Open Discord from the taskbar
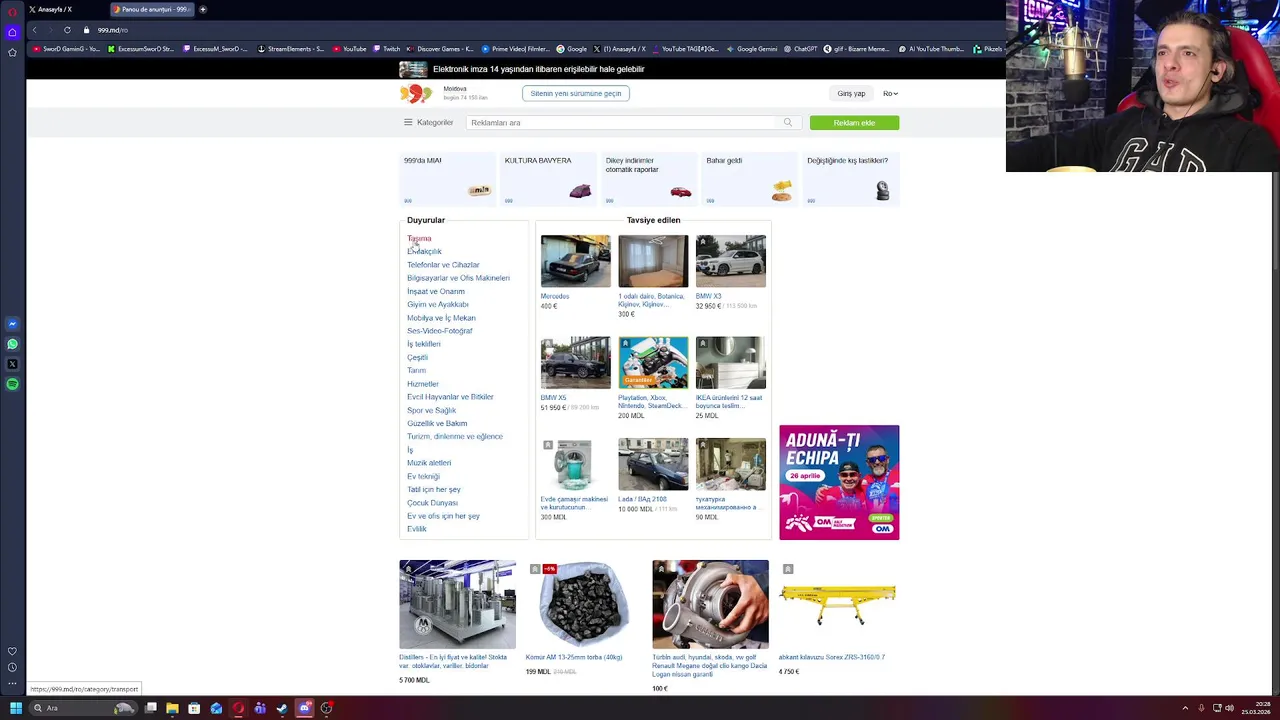This screenshot has height=720, width=1280. point(304,708)
